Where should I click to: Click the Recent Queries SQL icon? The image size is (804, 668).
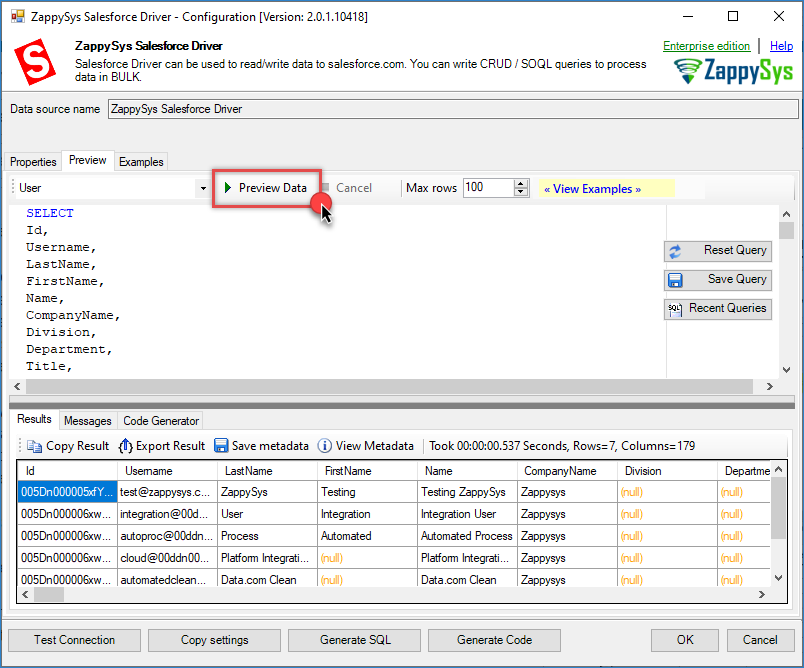[675, 309]
